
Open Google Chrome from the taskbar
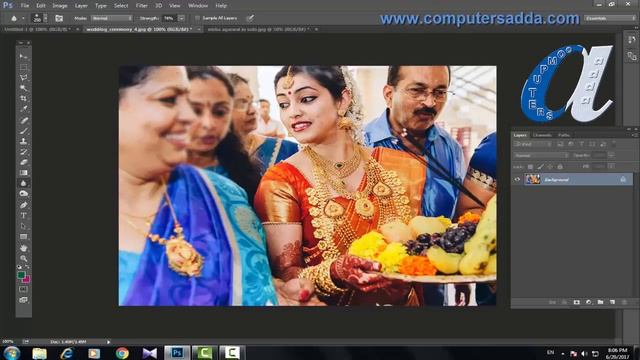click(x=122, y=353)
